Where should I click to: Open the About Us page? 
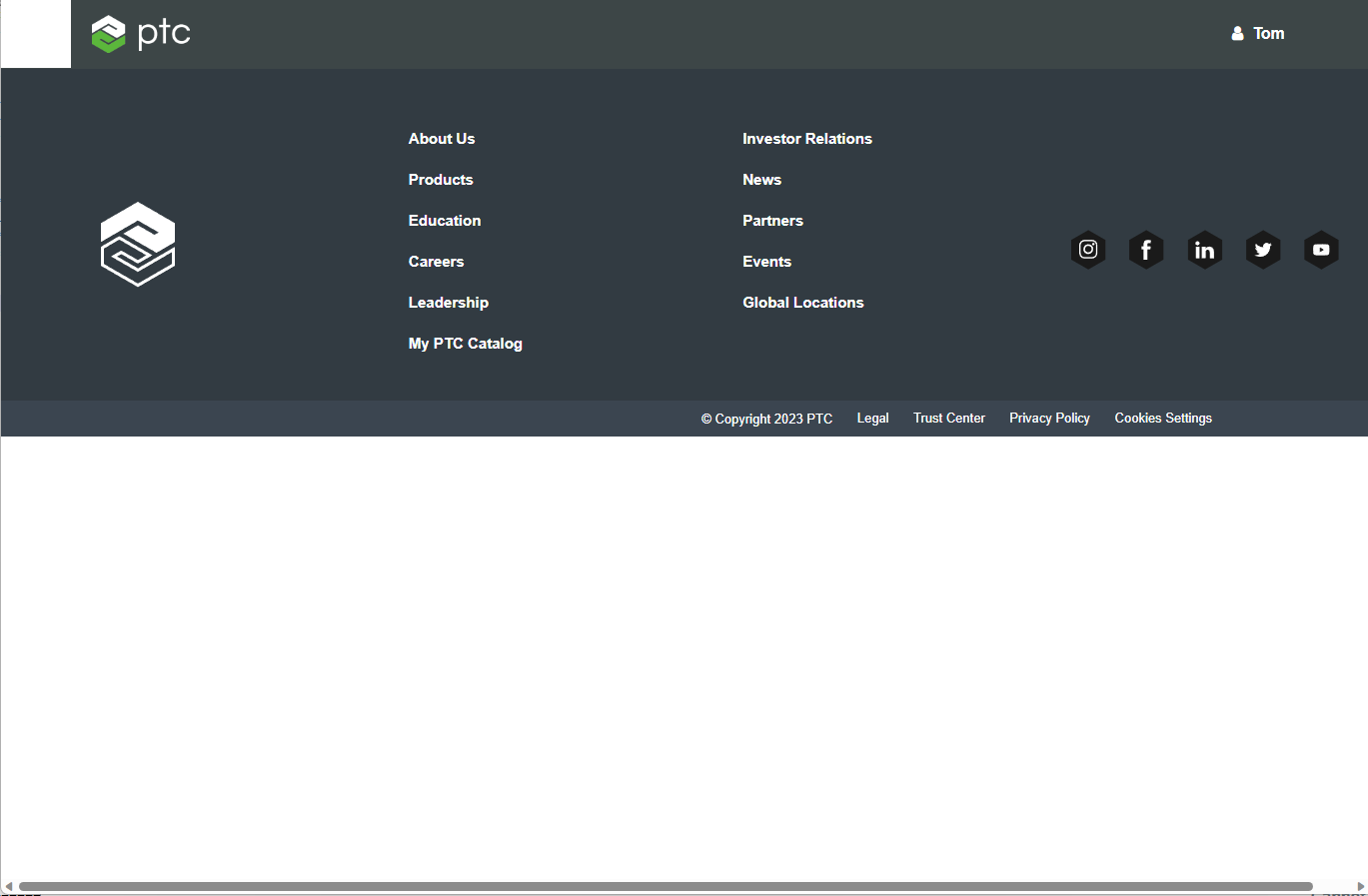click(441, 139)
